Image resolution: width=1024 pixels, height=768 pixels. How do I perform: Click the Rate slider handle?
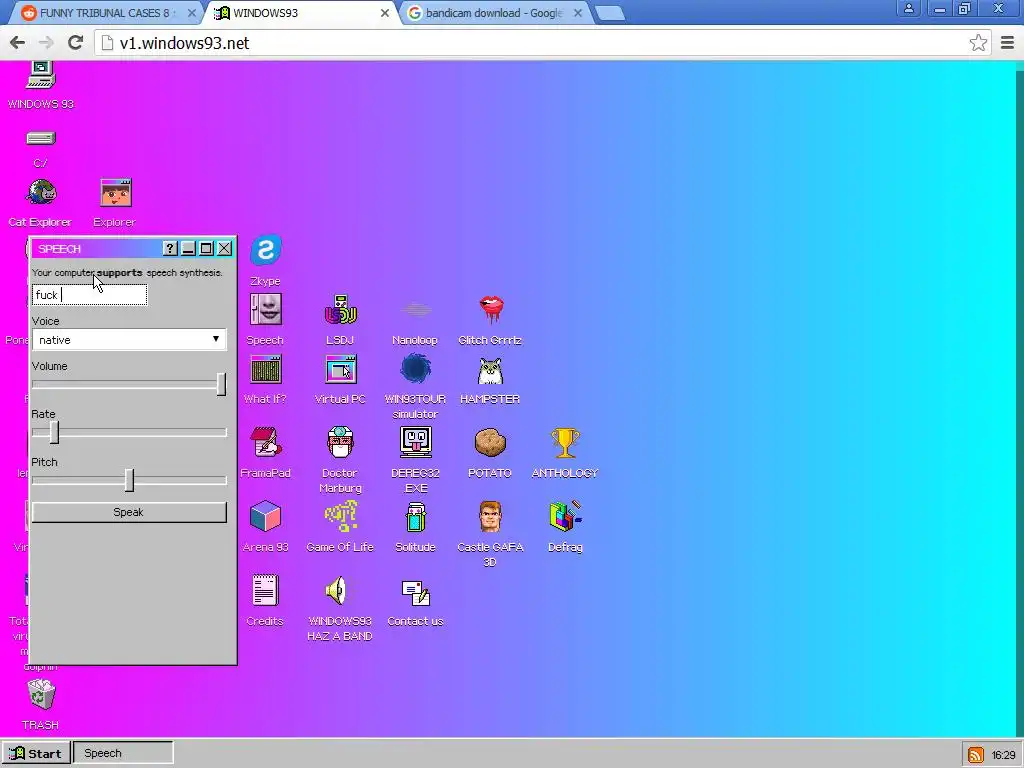pyautogui.click(x=55, y=432)
